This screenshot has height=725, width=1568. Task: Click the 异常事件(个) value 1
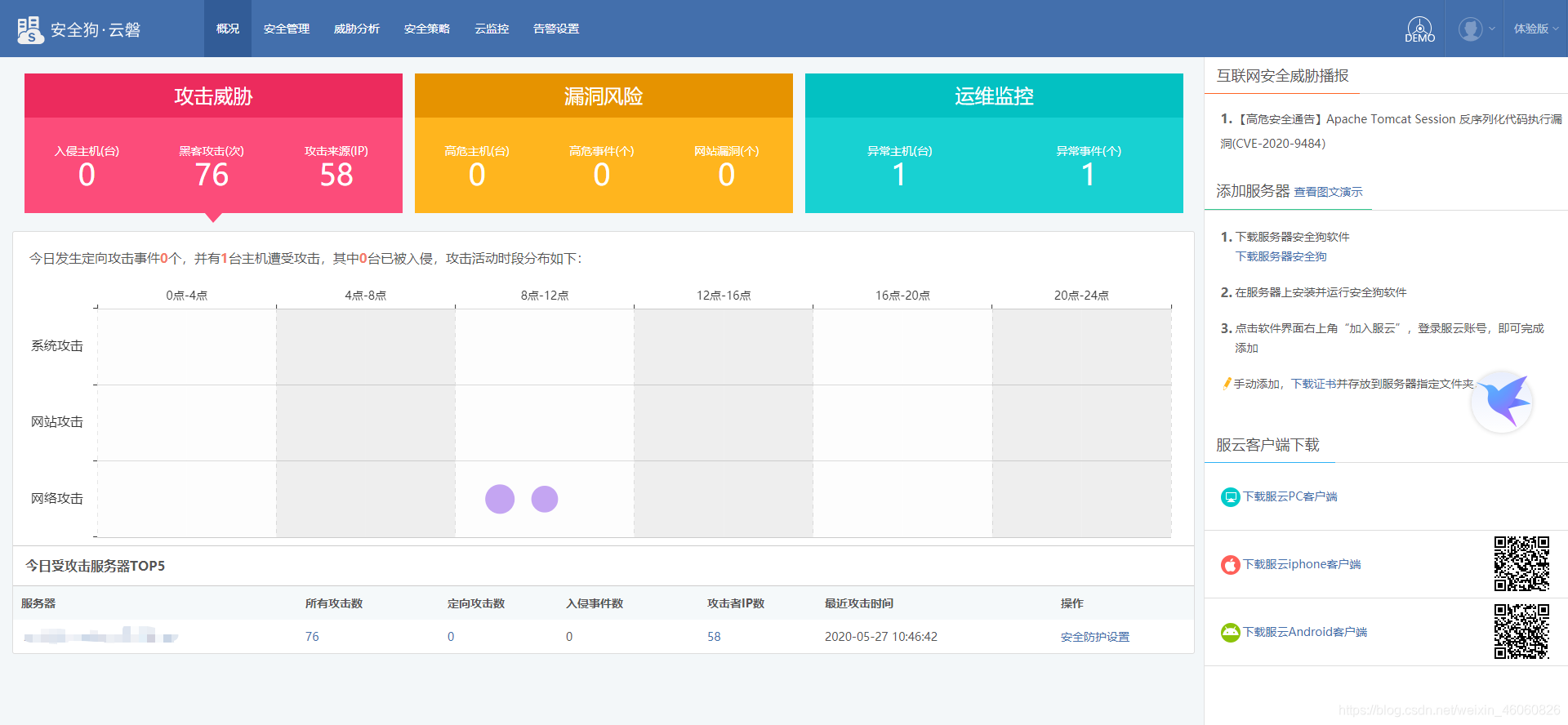point(1088,175)
